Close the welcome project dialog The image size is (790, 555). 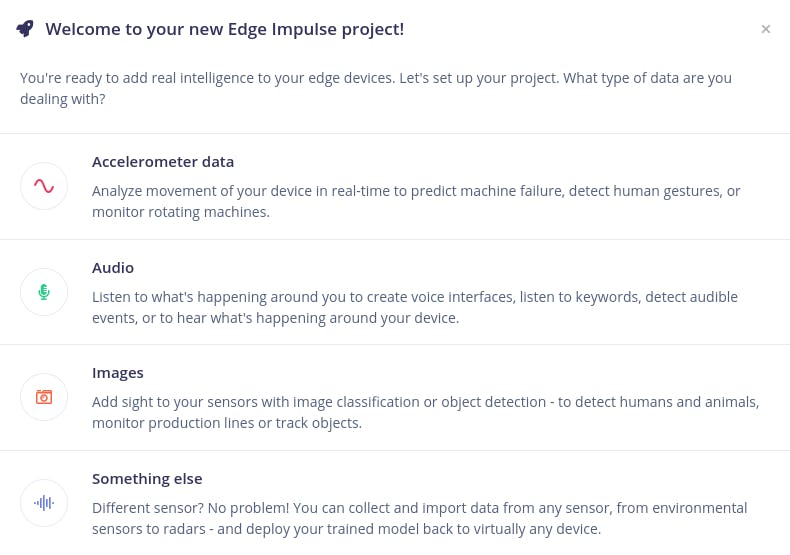[x=766, y=29]
